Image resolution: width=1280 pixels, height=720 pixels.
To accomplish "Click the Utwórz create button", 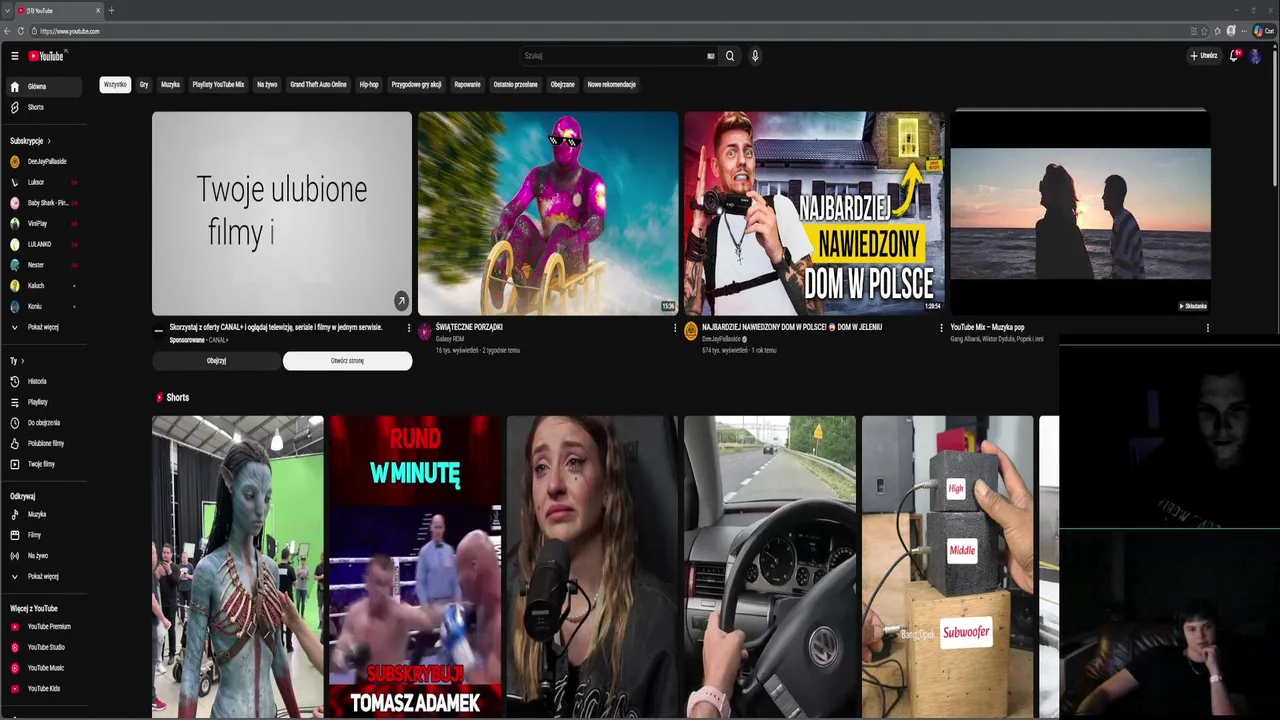I will (1204, 56).
